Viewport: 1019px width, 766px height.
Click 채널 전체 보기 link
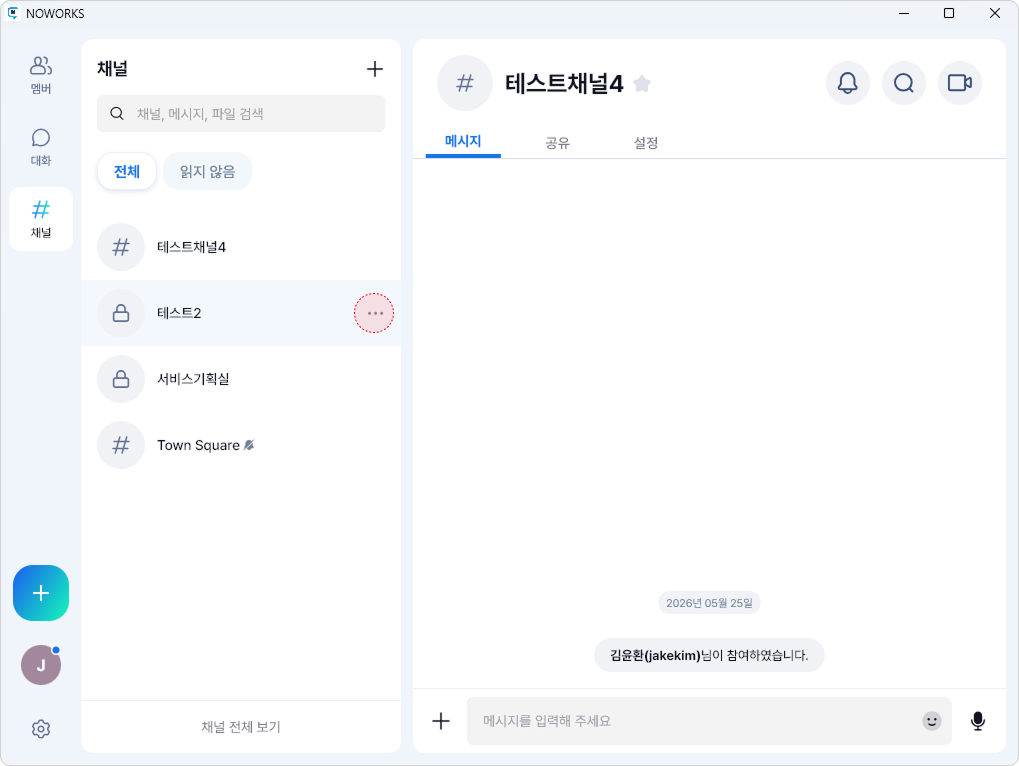click(240, 727)
